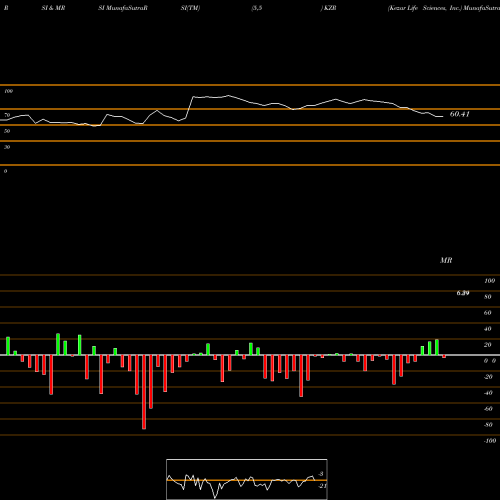Click the -20 label on MR axis
Image resolution: width=500 pixels, height=500 pixels.
488,377
